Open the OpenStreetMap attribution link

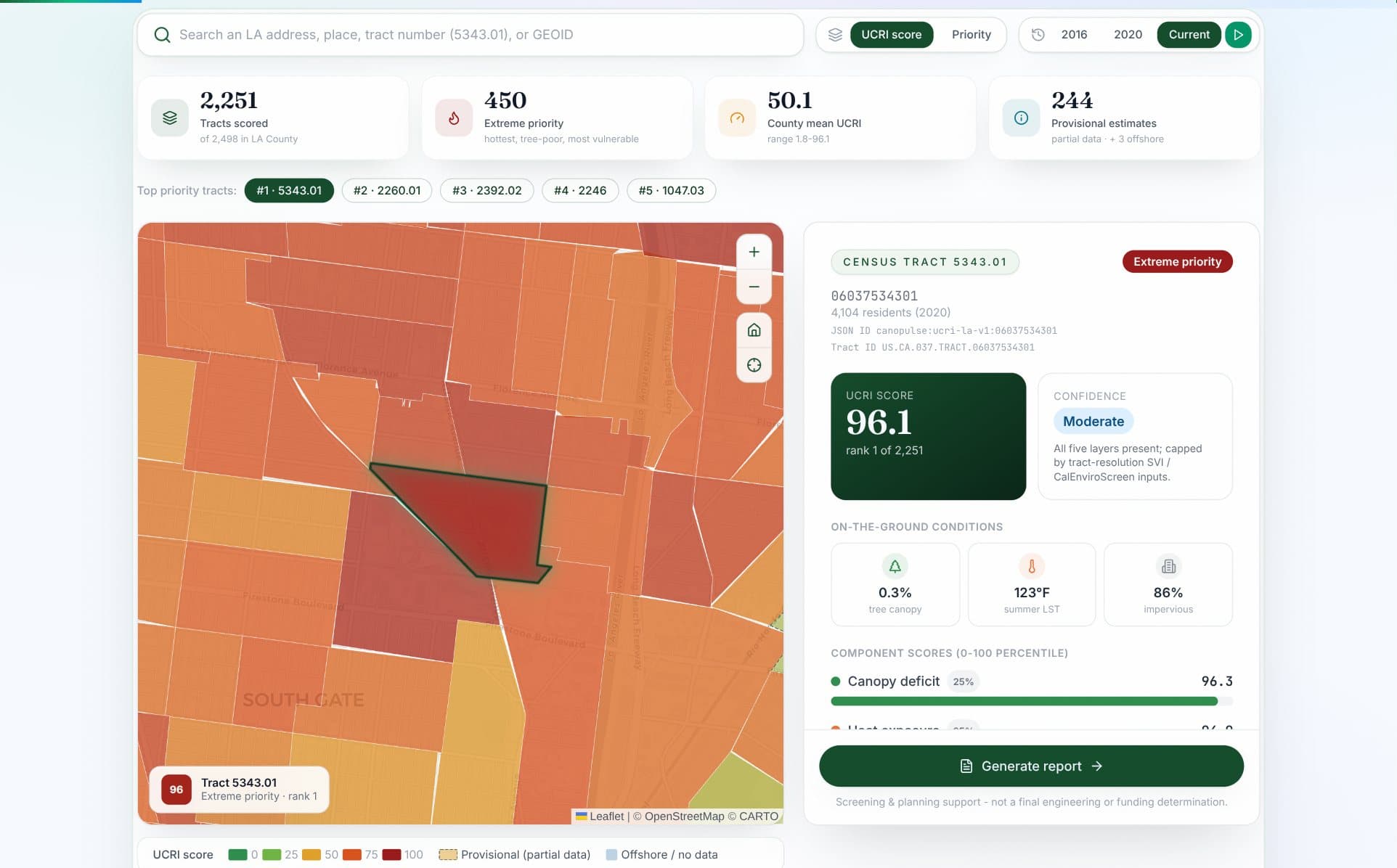[684, 816]
